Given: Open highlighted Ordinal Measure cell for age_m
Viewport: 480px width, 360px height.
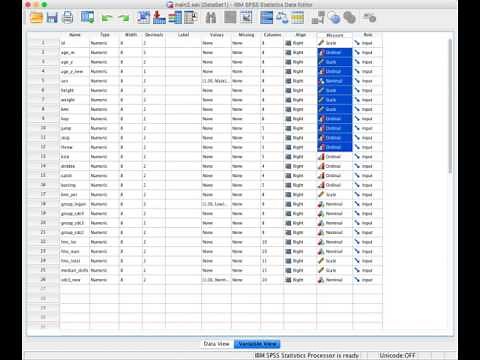Looking at the screenshot, I should [x=335, y=52].
